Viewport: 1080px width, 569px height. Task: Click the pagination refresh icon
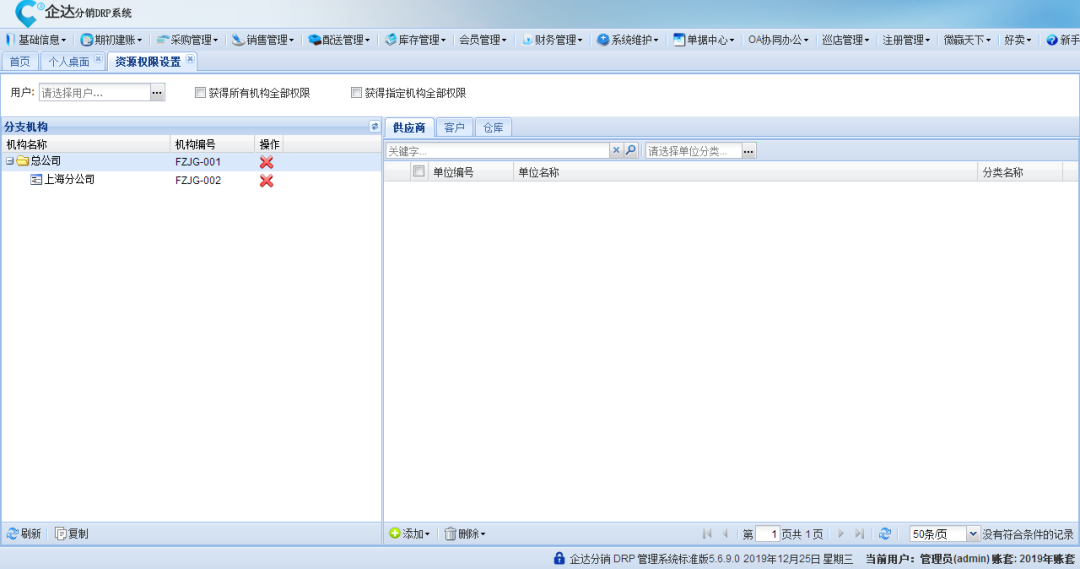tap(885, 534)
